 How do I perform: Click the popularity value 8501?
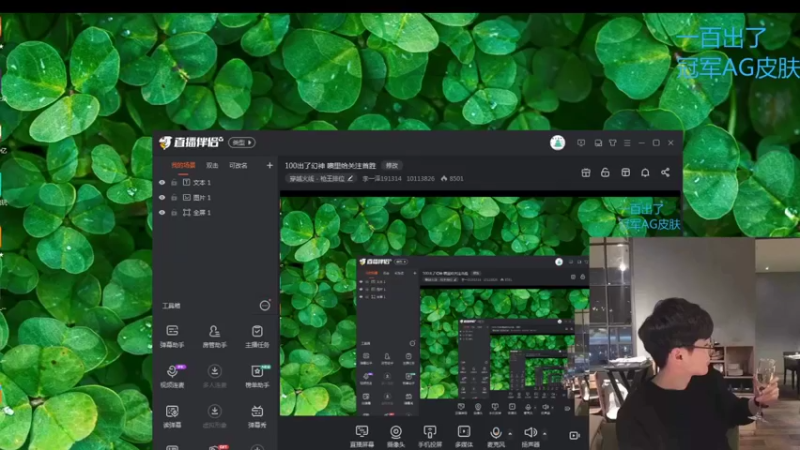click(457, 179)
